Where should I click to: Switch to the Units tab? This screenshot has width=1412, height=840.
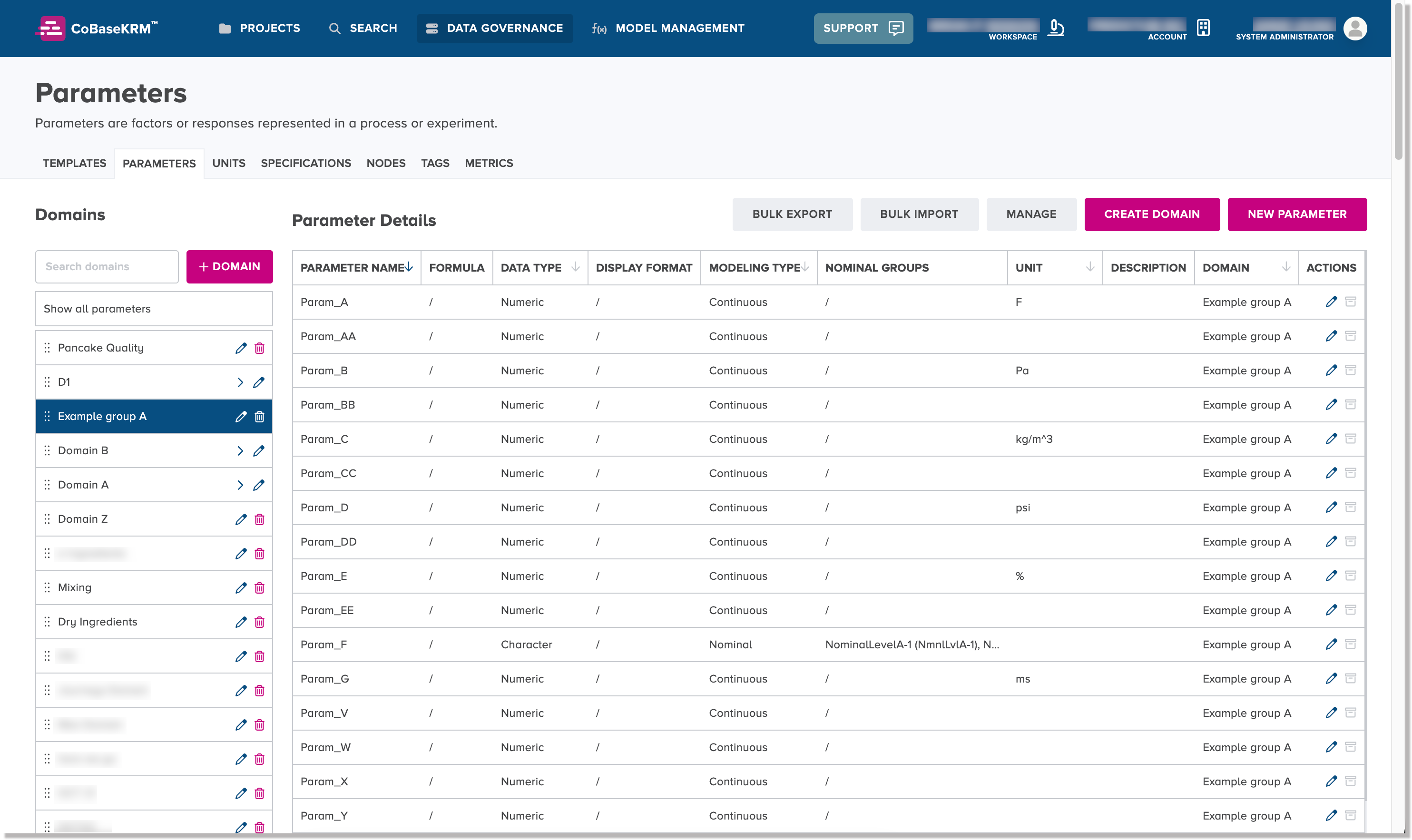click(x=229, y=163)
